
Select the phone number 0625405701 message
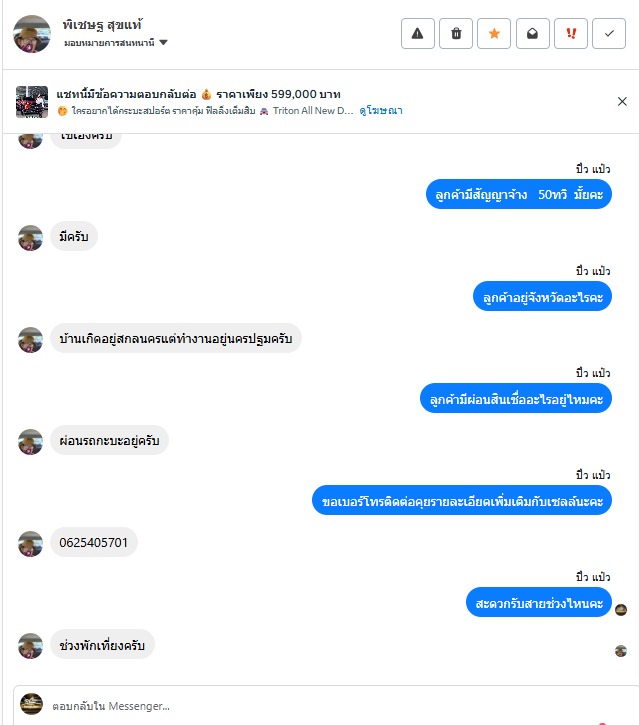(x=93, y=542)
